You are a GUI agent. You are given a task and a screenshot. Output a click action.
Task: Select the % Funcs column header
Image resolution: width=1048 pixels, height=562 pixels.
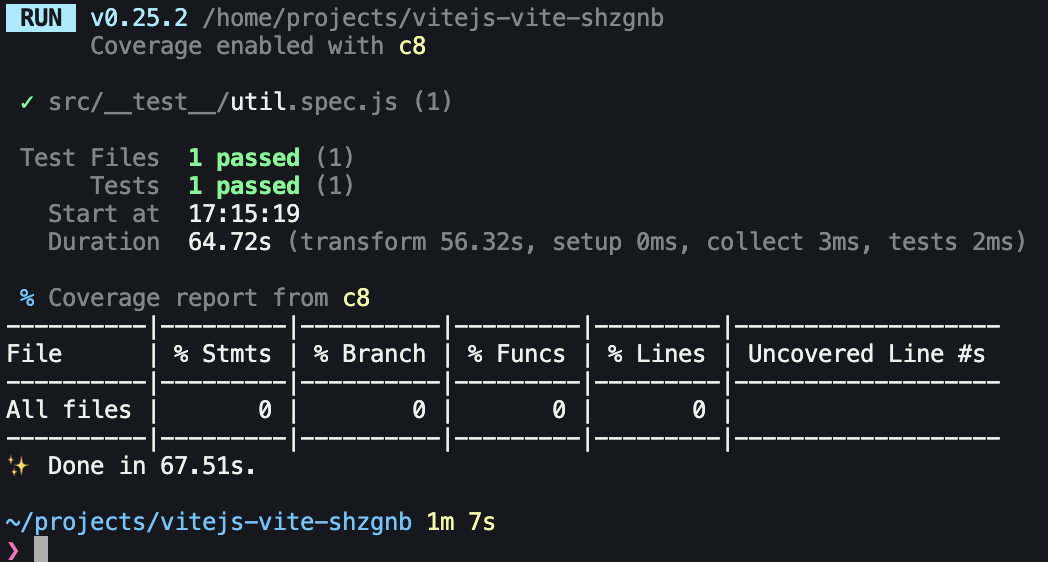[517, 354]
